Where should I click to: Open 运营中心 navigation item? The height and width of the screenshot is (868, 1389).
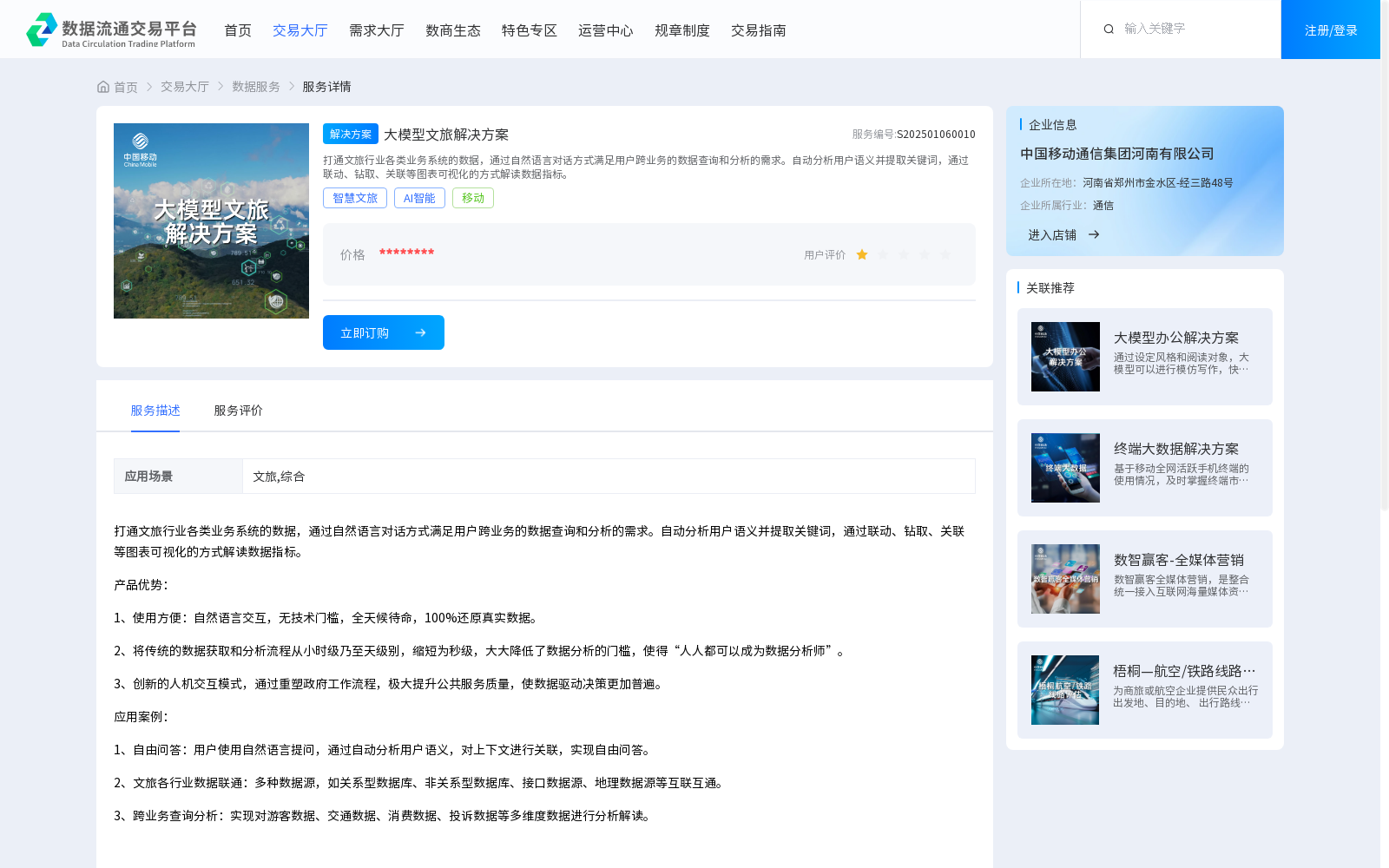click(x=606, y=30)
